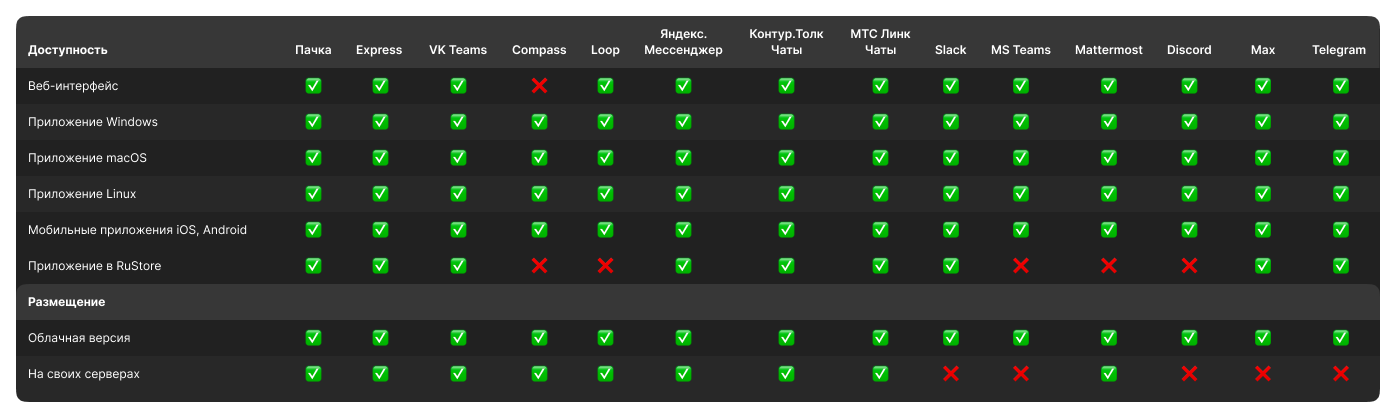The width and height of the screenshot is (1380, 418).
Task: Click the Размещение section header
Action: pos(67,301)
